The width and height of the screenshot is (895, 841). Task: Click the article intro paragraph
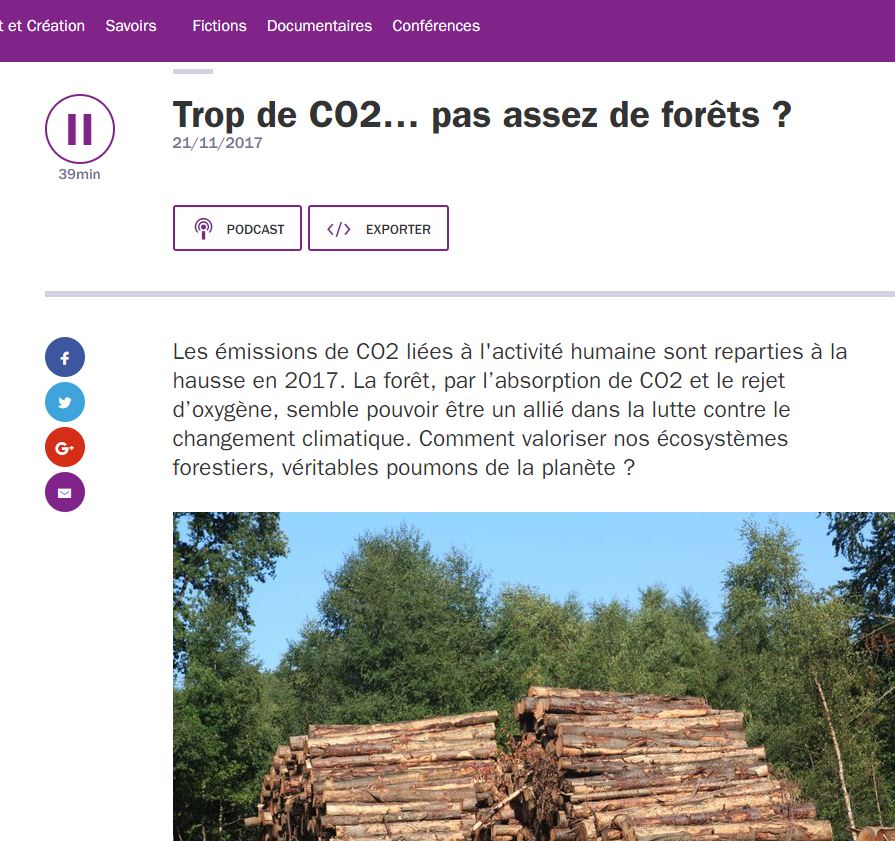[x=510, y=409]
